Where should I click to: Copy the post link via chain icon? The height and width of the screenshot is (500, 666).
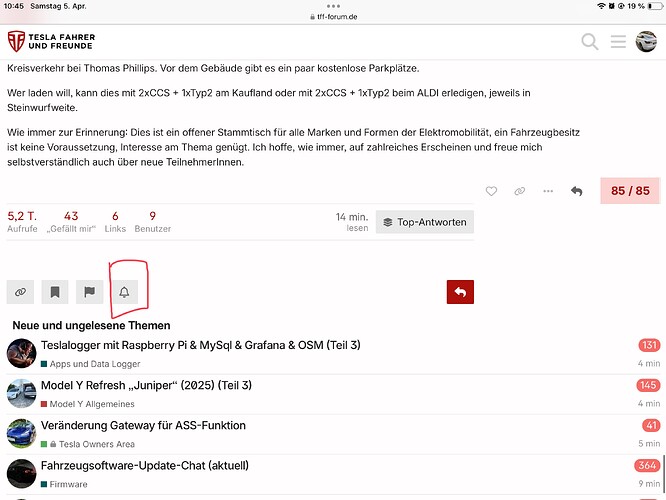pos(519,191)
